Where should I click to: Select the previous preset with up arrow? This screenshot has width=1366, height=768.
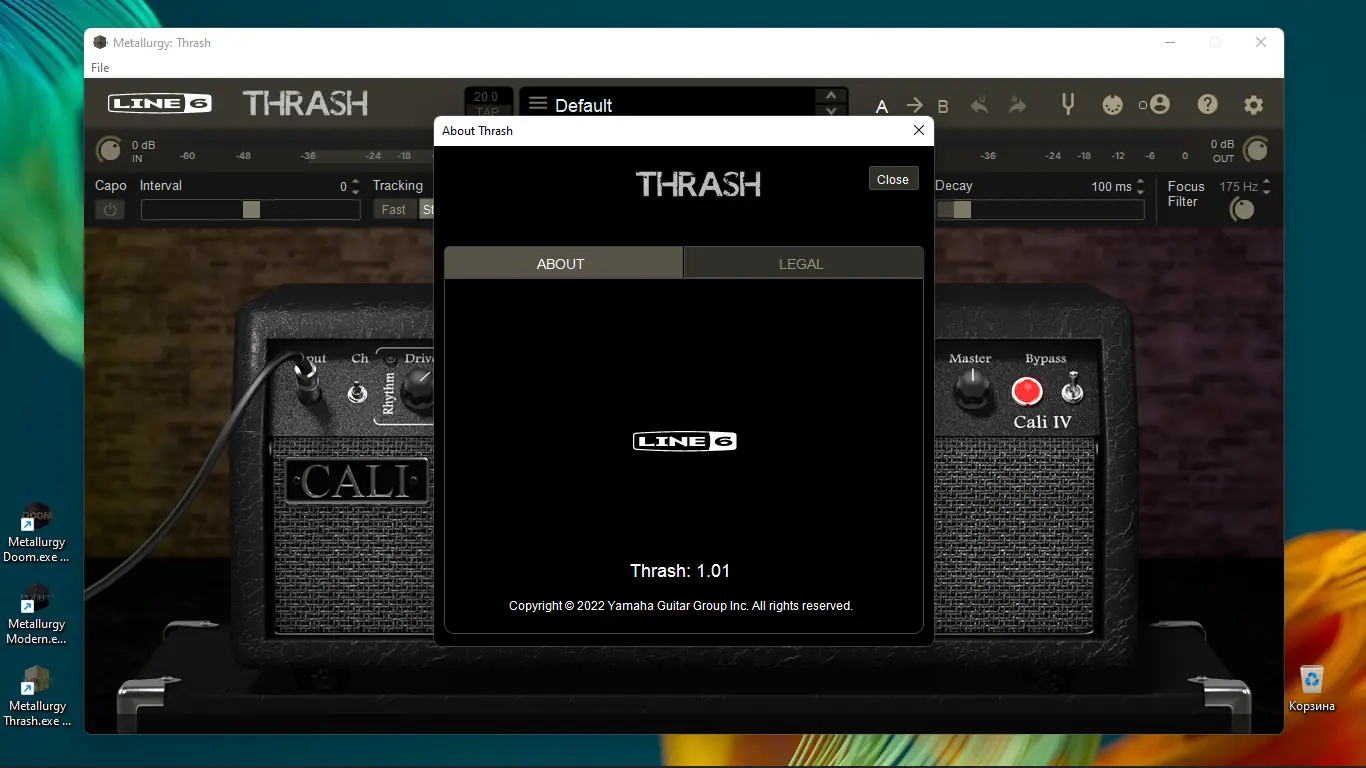831,95
